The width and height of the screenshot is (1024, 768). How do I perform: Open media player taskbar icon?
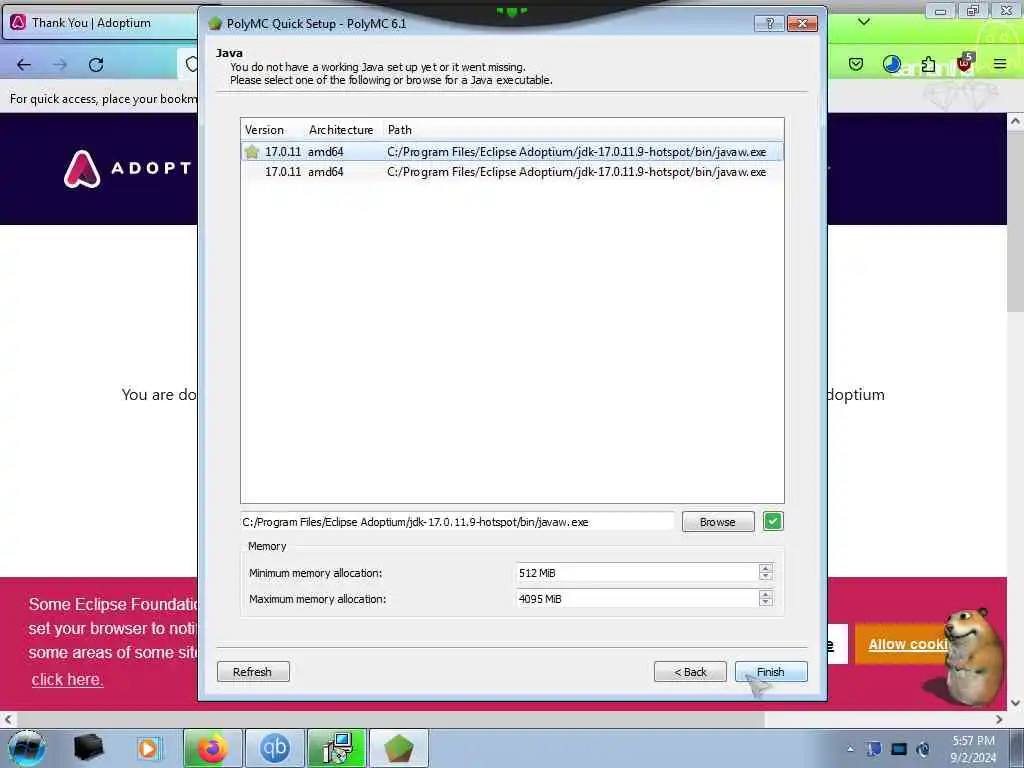click(148, 748)
